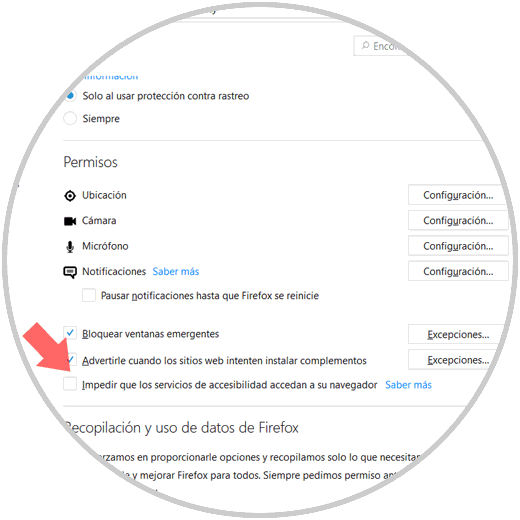Click the search magnifier icon
The image size is (520, 520).
click(x=366, y=45)
